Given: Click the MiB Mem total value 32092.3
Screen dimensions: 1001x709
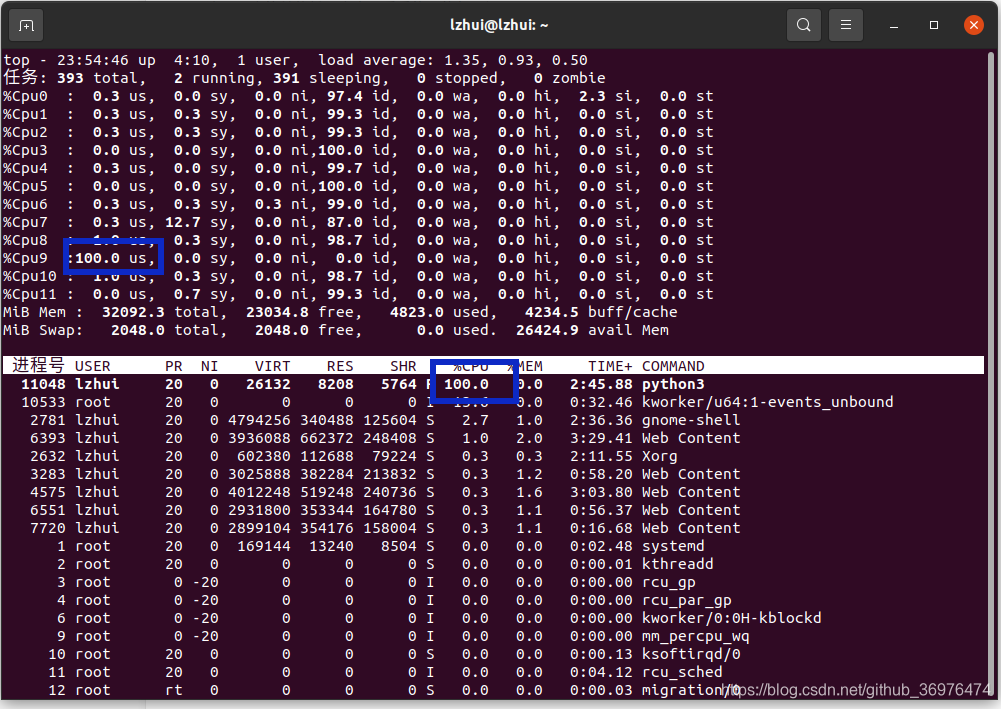Looking at the screenshot, I should click(x=133, y=313).
